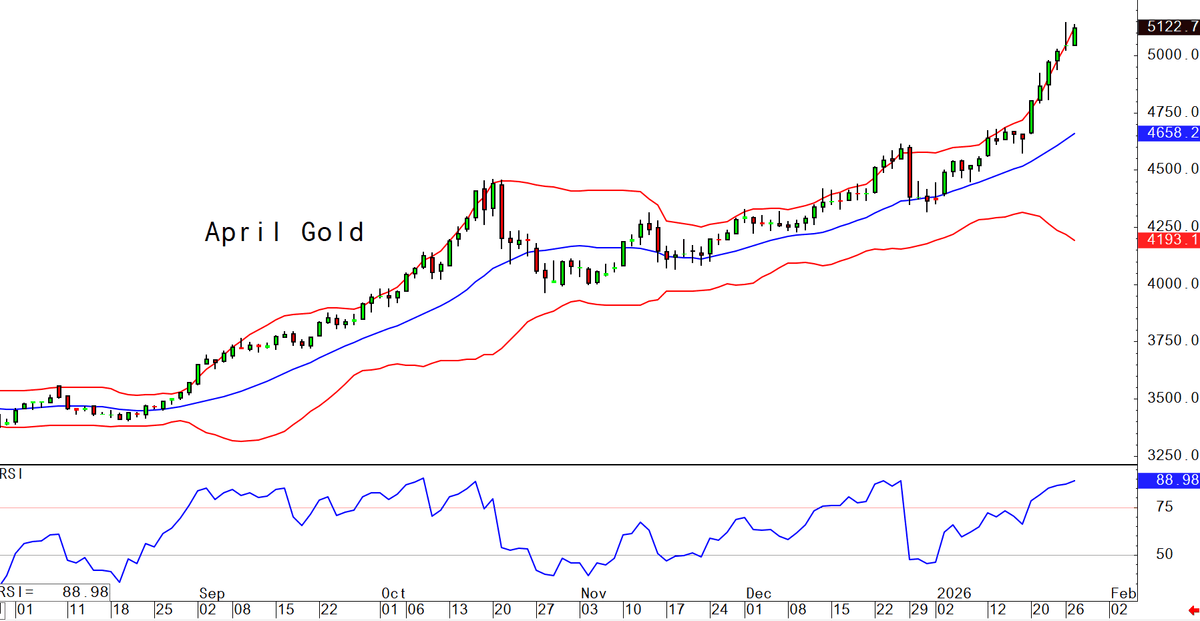The image size is (1200, 621).
Task: Click the 13 date tick
Action: [x=459, y=608]
